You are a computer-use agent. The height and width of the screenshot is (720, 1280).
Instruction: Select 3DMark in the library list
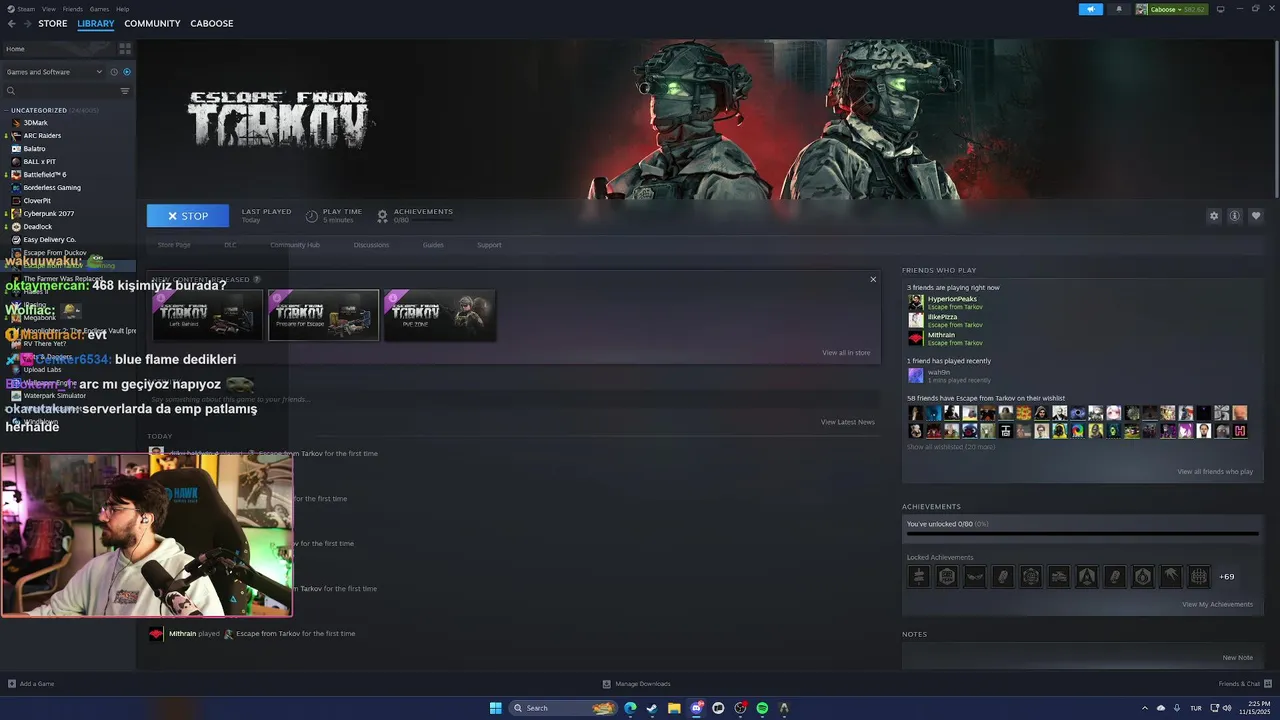[35, 122]
